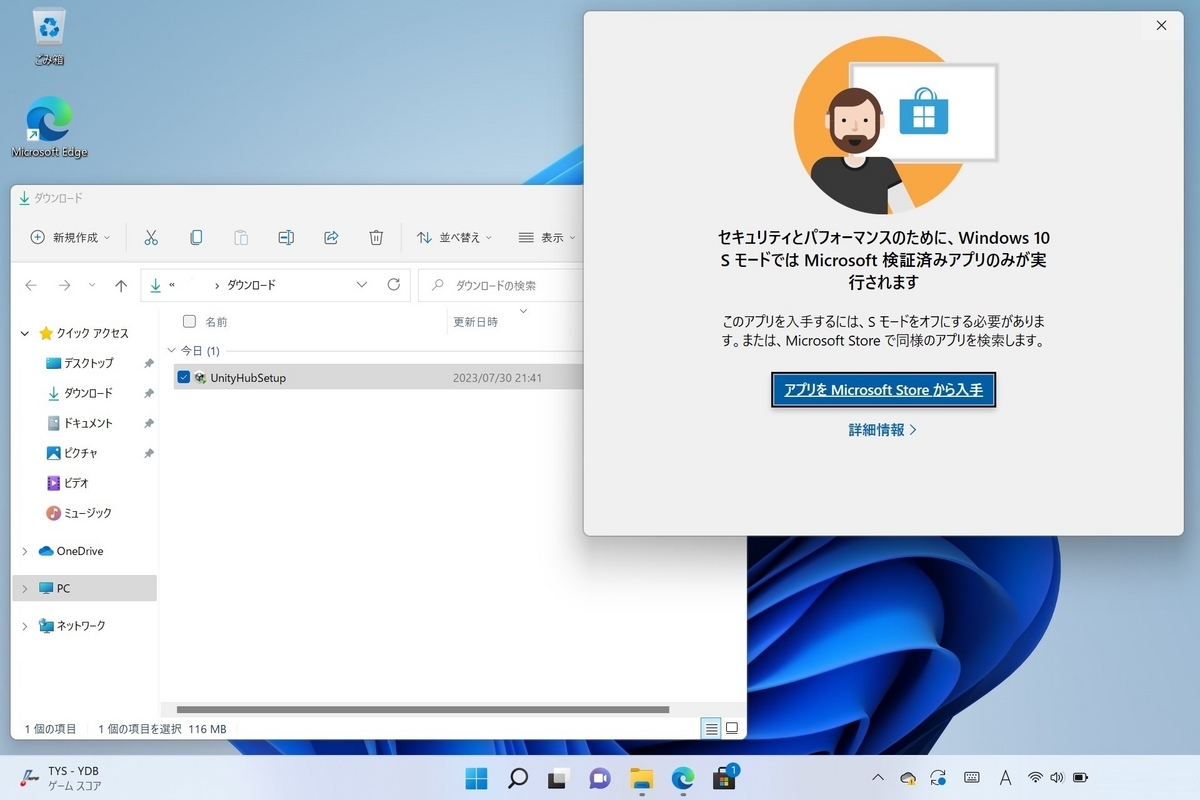1200x800 pixels.
Task: Click the Paste icon in Explorer toolbar
Action: 241,237
